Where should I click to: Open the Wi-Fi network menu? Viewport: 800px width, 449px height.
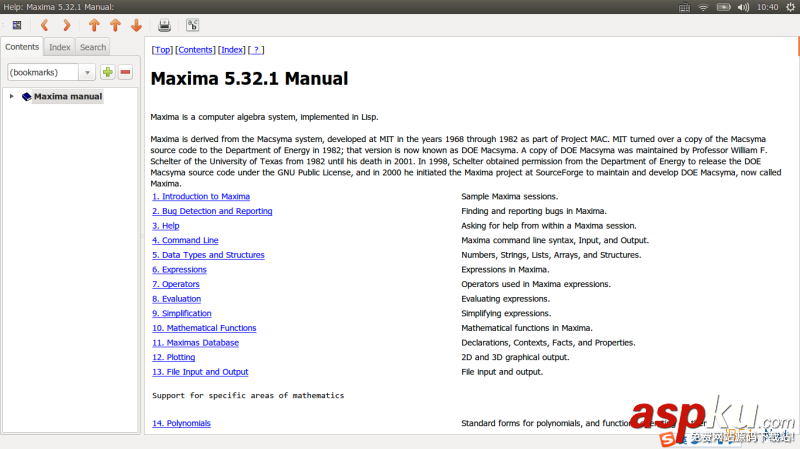704,7
